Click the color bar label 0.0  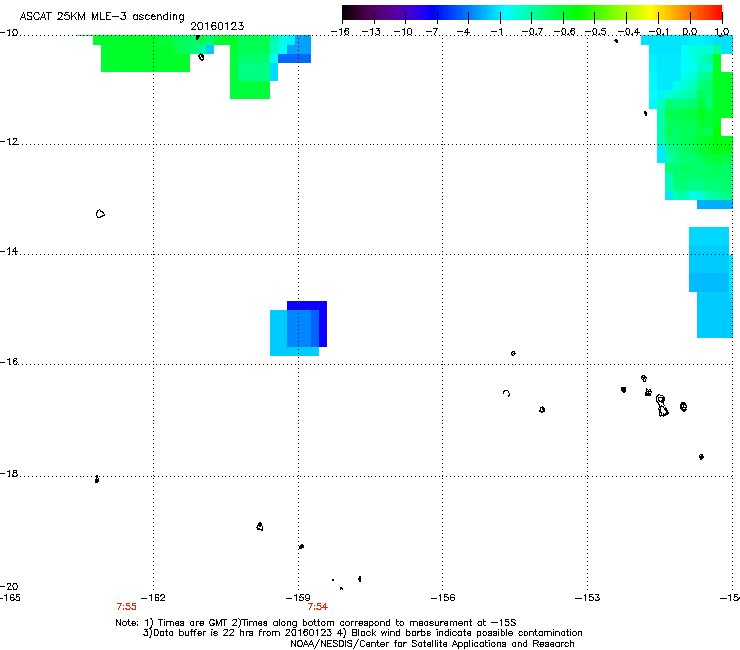[690, 32]
